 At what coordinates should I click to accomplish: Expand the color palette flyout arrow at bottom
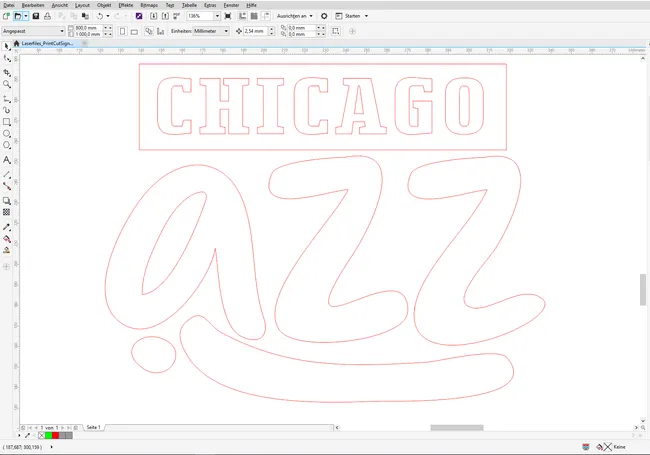[x=19, y=436]
